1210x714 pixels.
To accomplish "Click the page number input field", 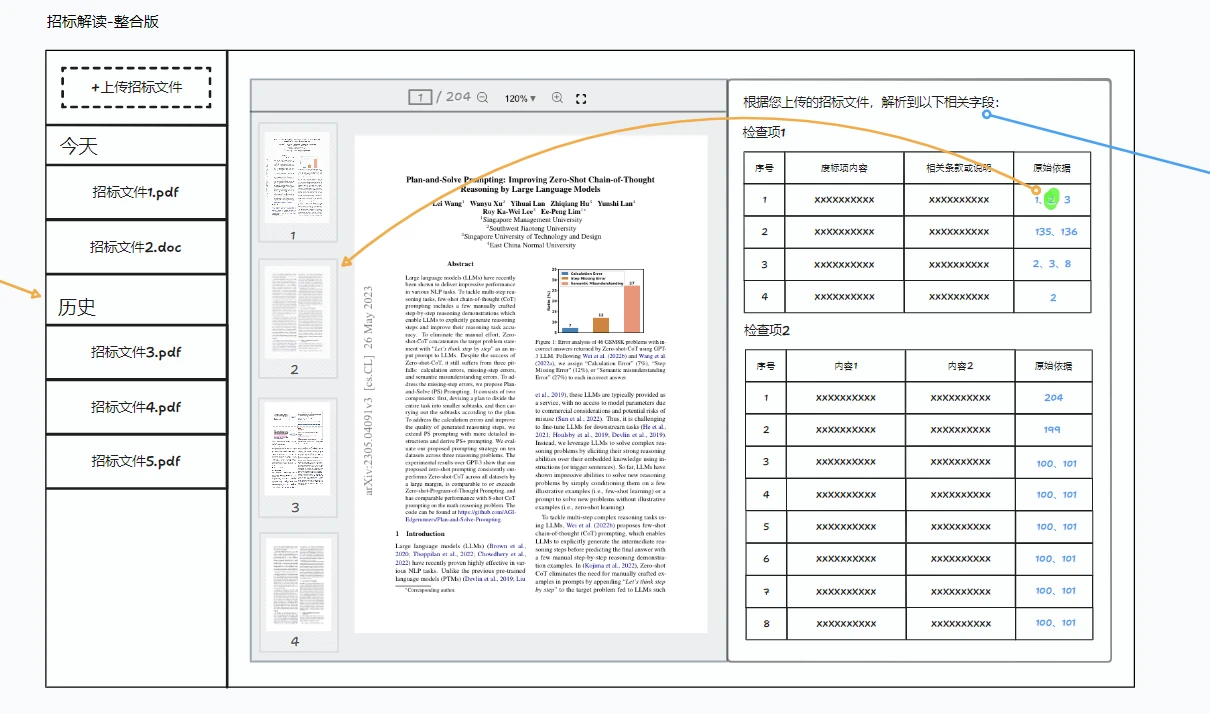I will [x=421, y=97].
